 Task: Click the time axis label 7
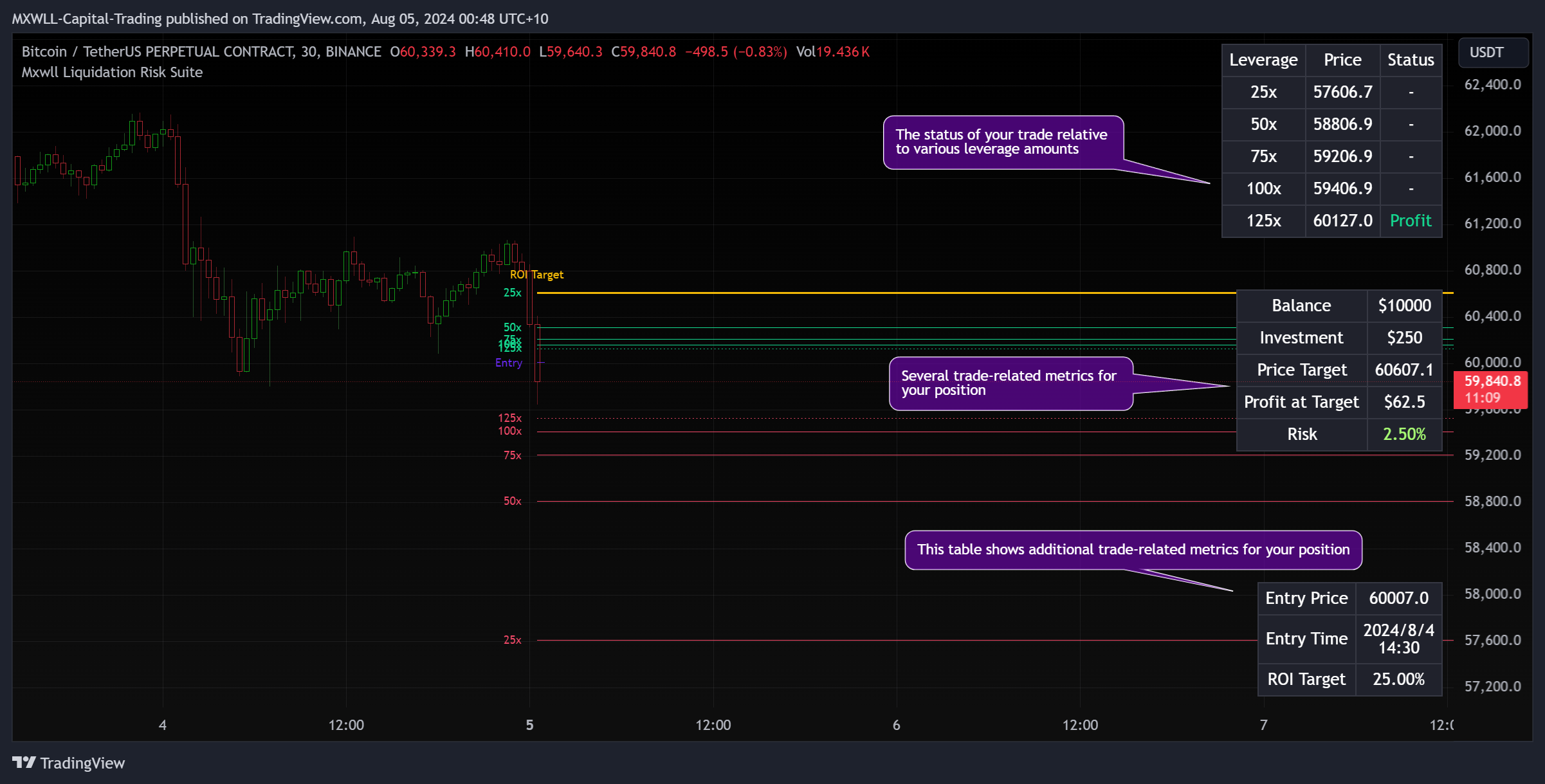(1263, 725)
